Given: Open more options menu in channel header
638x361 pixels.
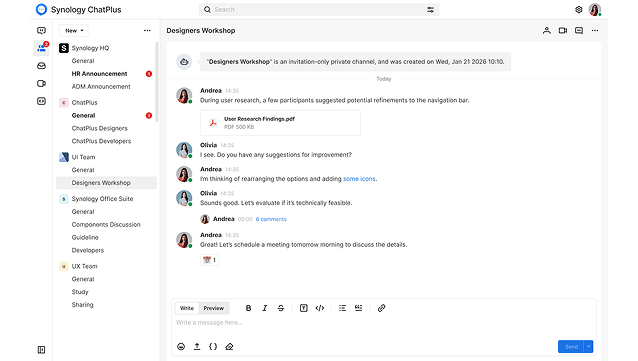Looking at the screenshot, I should coord(595,31).
